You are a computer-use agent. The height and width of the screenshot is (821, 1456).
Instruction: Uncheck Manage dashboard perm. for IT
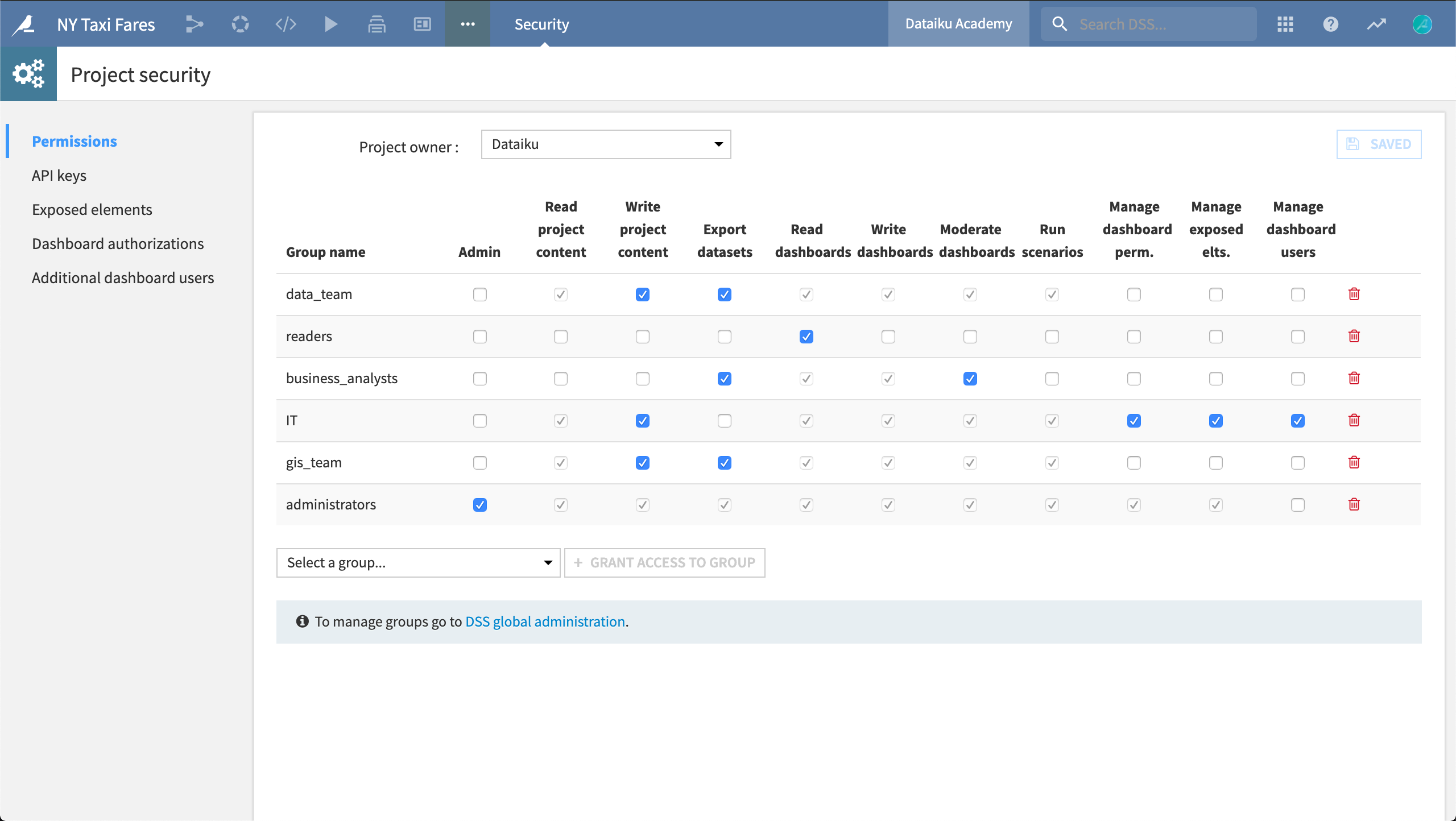1134,421
